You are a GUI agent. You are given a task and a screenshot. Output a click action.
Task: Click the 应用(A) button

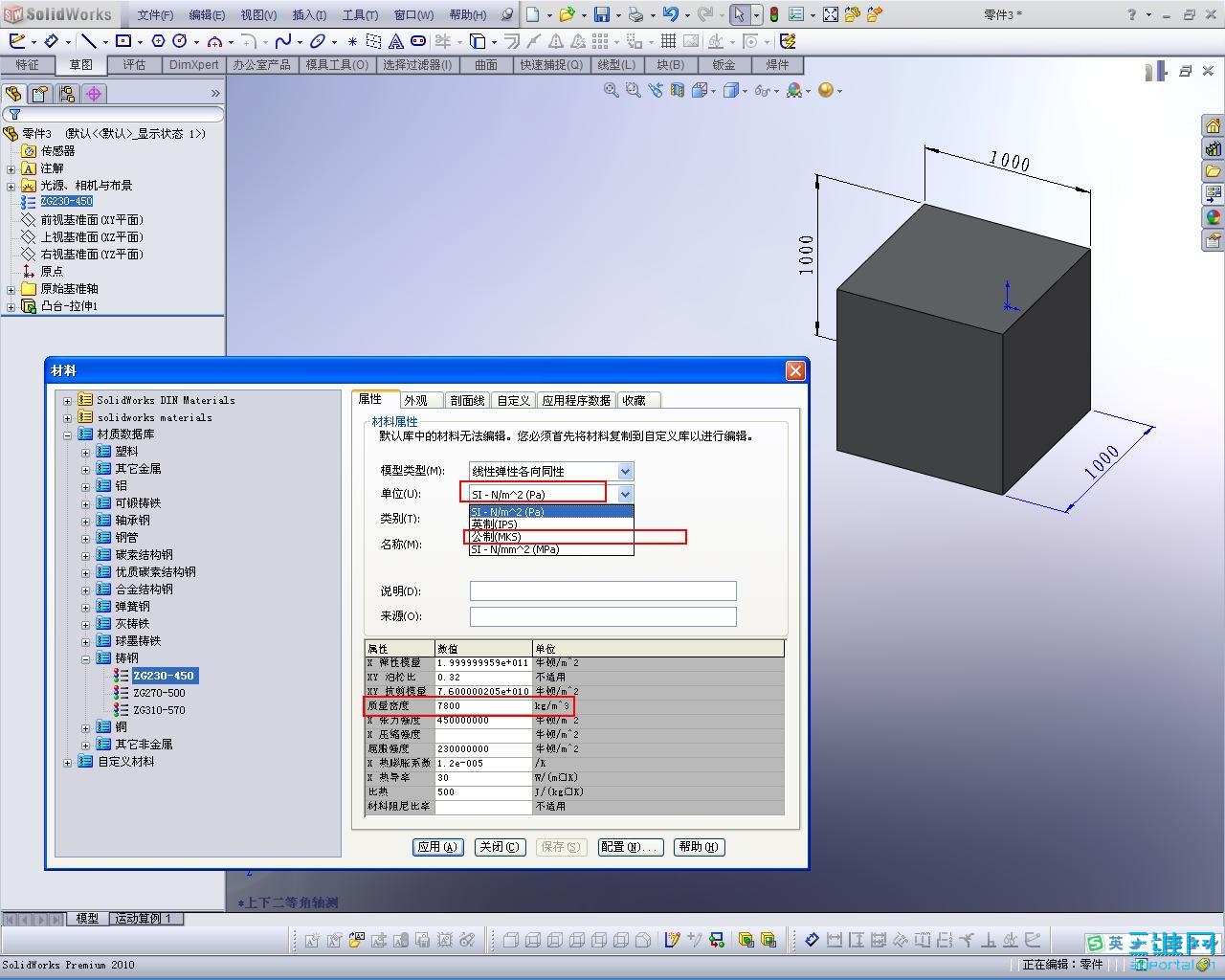click(437, 847)
